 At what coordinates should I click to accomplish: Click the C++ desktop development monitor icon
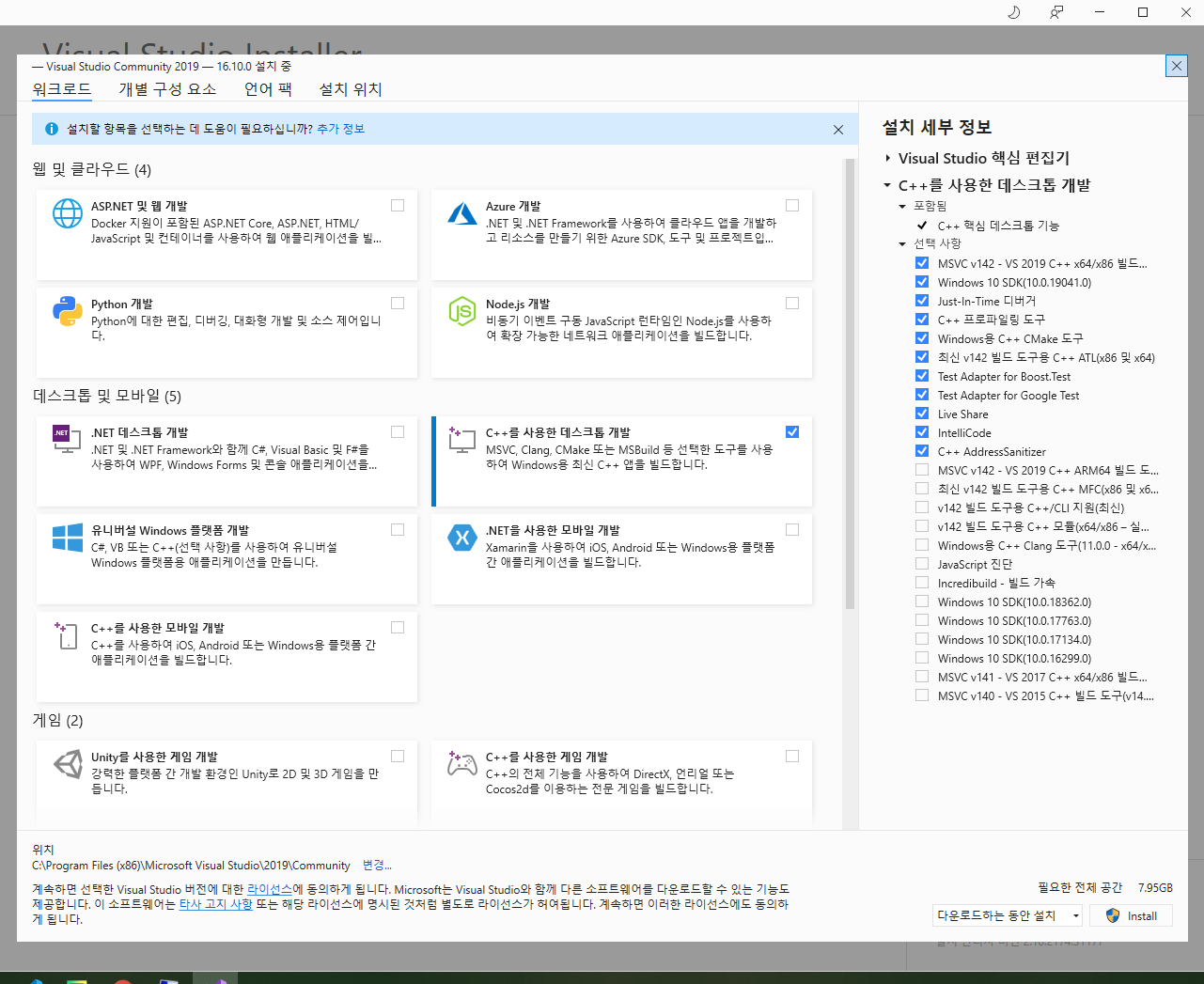pyautogui.click(x=462, y=439)
